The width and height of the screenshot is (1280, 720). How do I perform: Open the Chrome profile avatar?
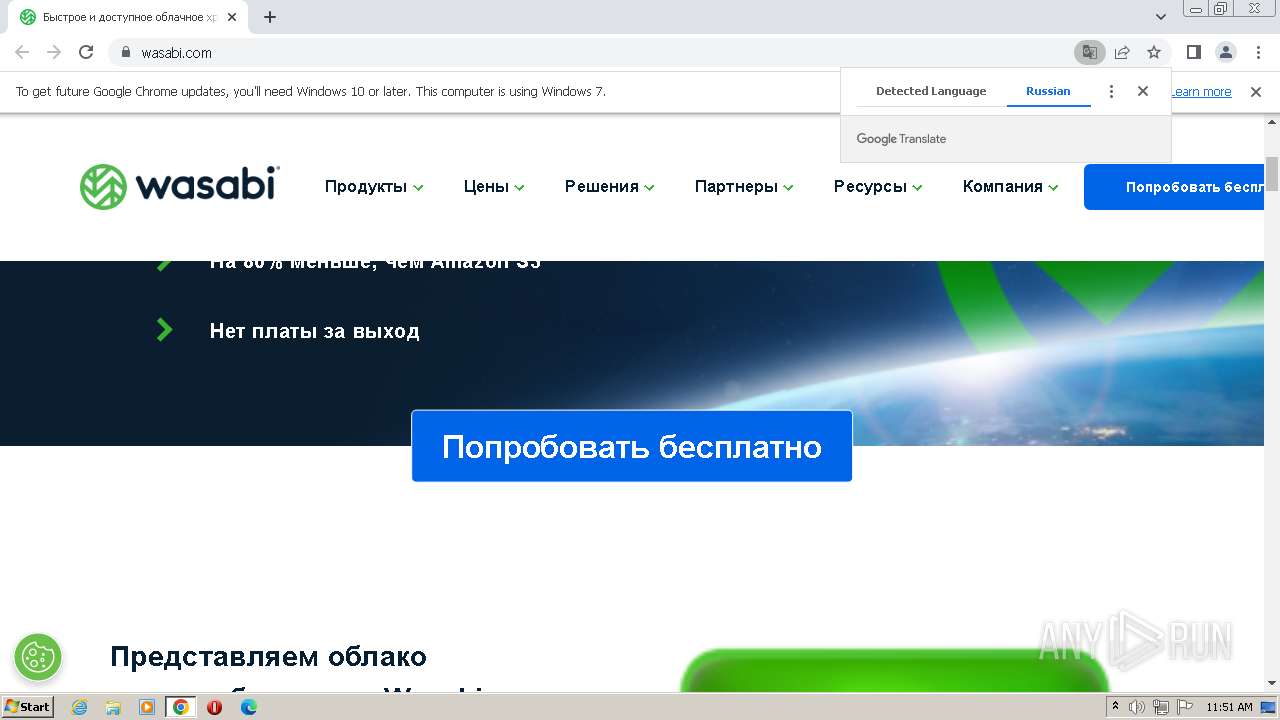pos(1226,52)
